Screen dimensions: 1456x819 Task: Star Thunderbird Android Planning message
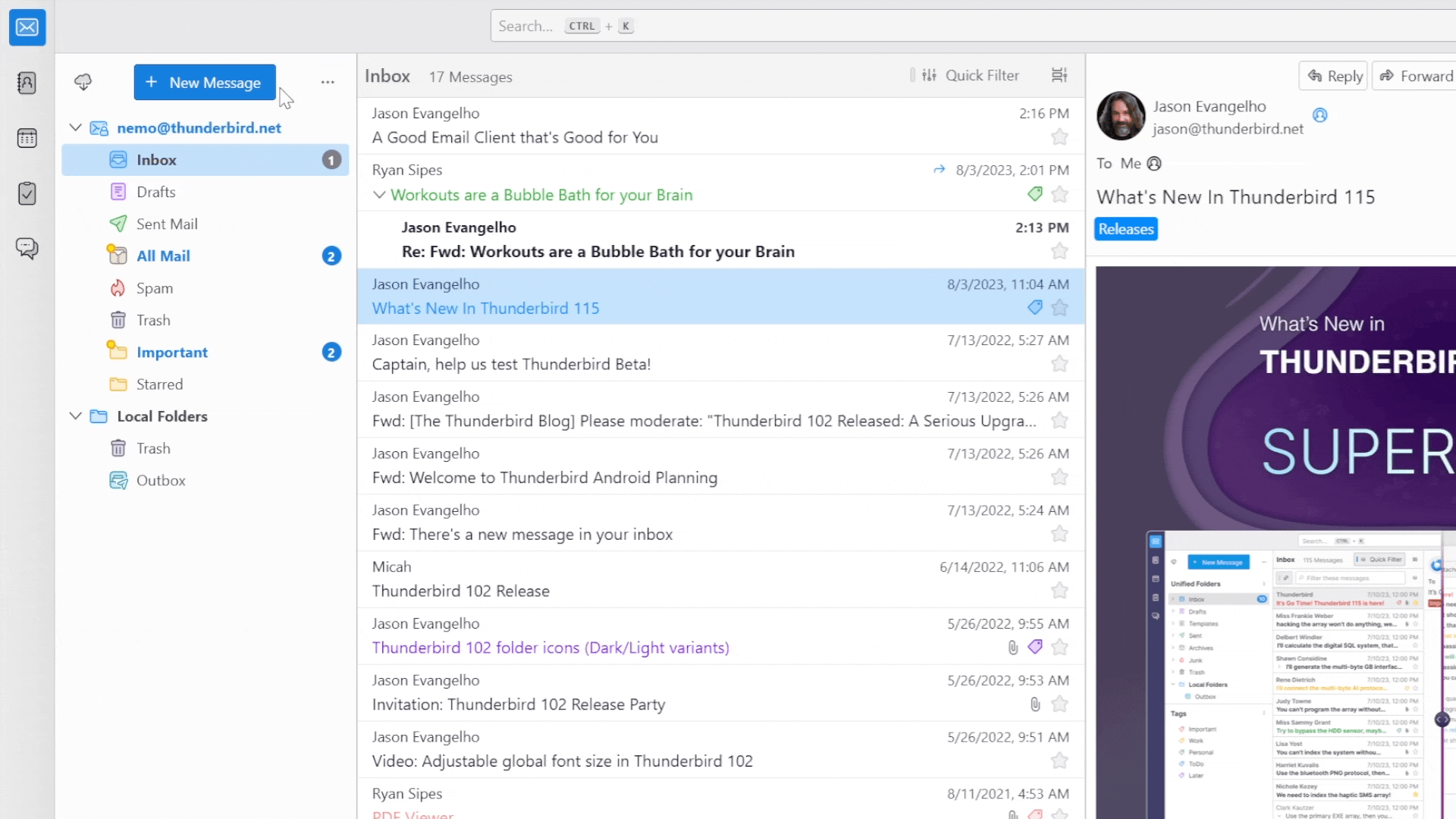1059,477
